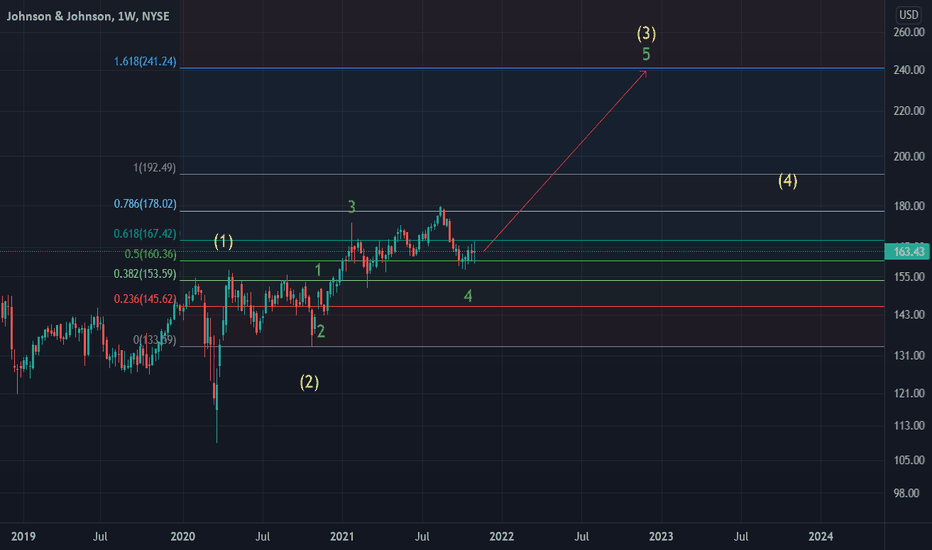Select the 1(192.49) Fibonacci level label
The image size is (932, 550).
[155, 168]
